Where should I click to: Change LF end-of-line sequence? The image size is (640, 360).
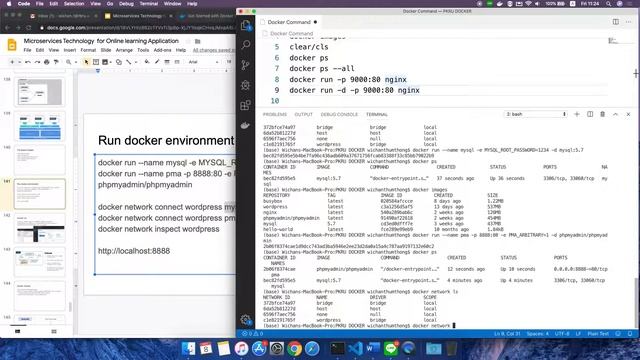[x=578, y=334]
